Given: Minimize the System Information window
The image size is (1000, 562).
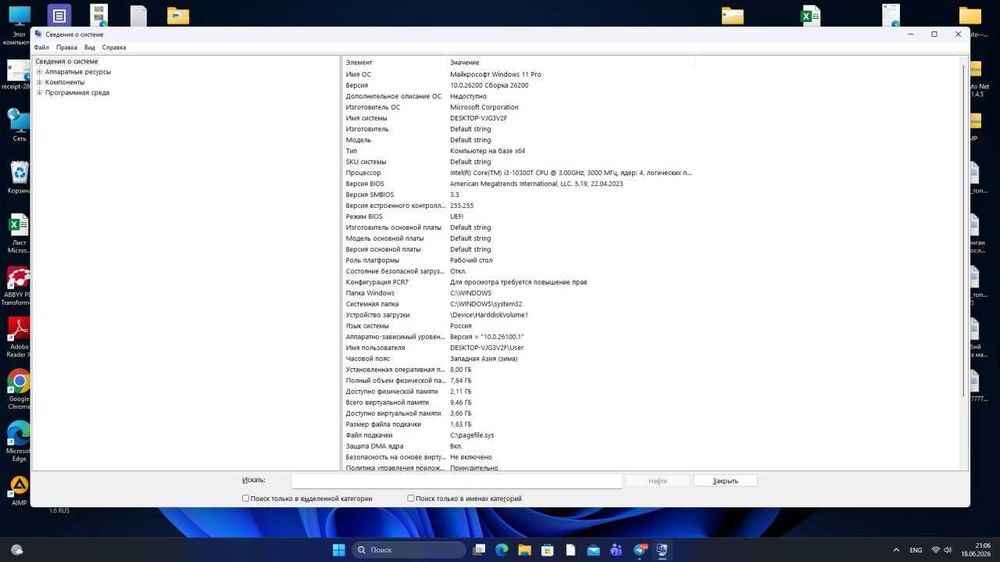Looking at the screenshot, I should point(911,34).
